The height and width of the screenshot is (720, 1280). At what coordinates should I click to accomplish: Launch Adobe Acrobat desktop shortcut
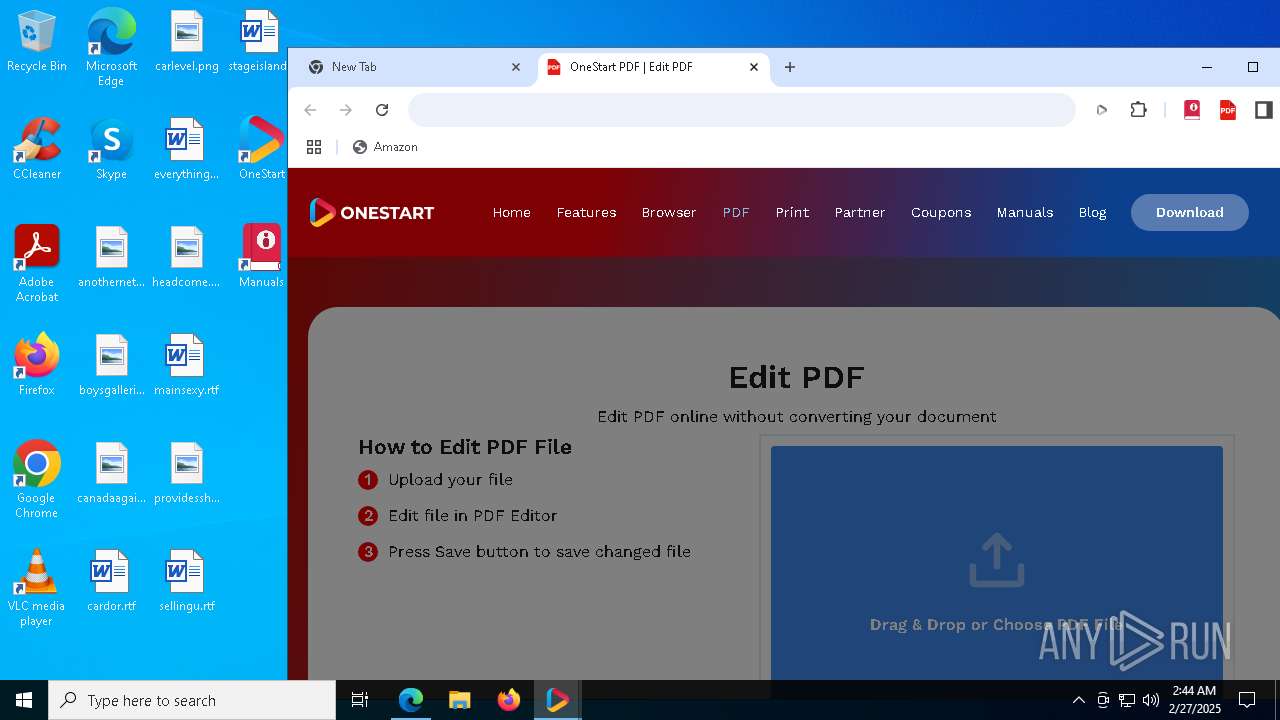pos(37,264)
